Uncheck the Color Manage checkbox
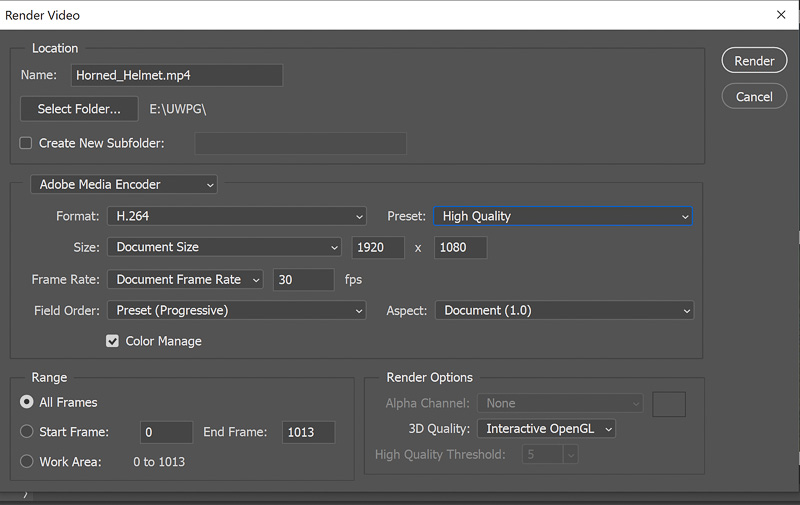This screenshot has width=800, height=505. [113, 341]
